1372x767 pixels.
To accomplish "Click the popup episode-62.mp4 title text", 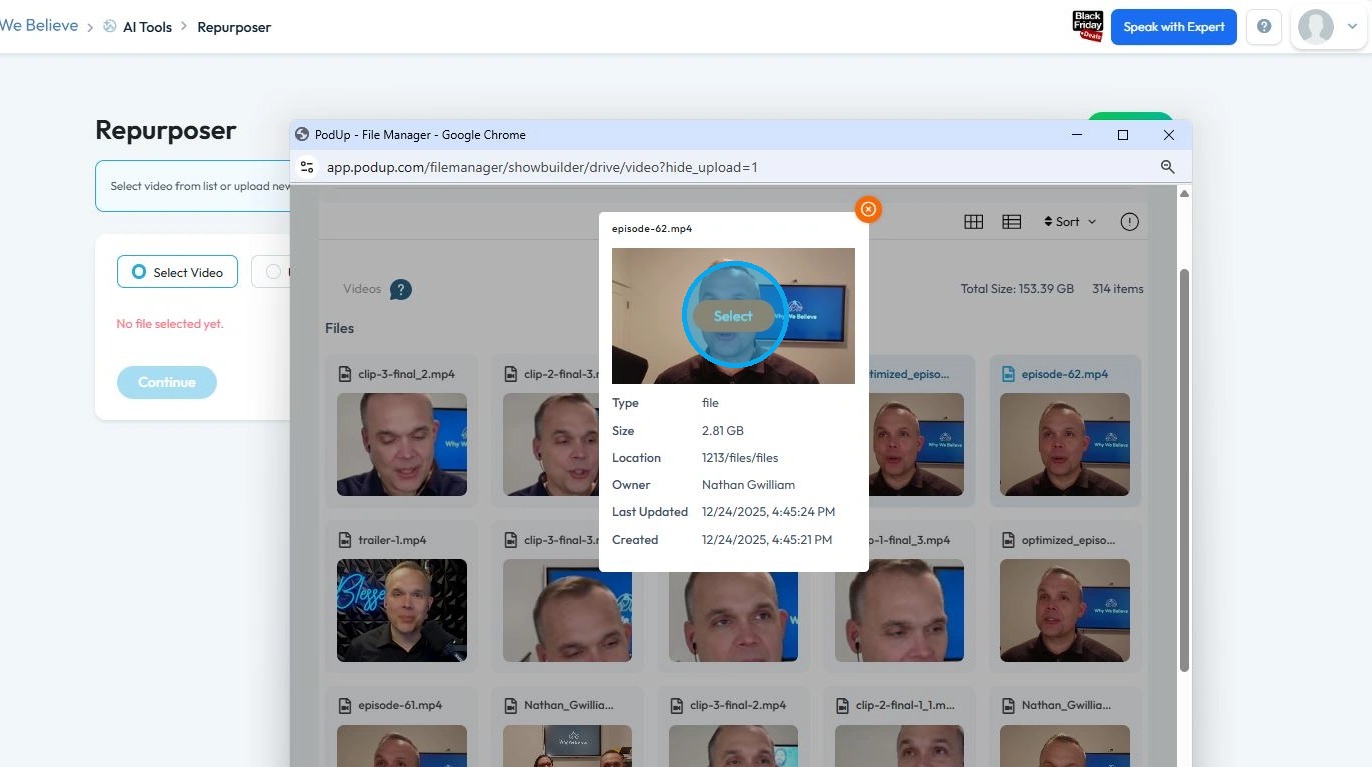I will pyautogui.click(x=652, y=229).
